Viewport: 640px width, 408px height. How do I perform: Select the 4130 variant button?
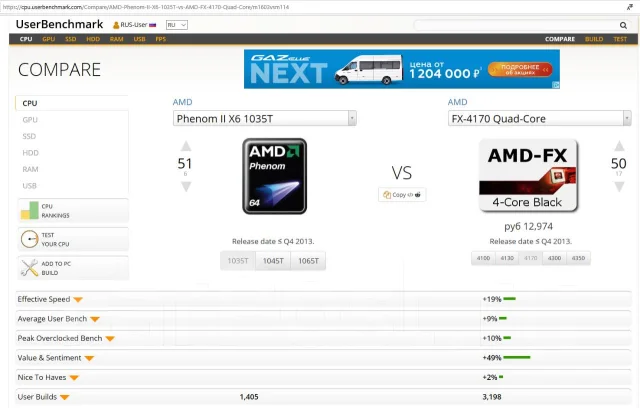507,258
